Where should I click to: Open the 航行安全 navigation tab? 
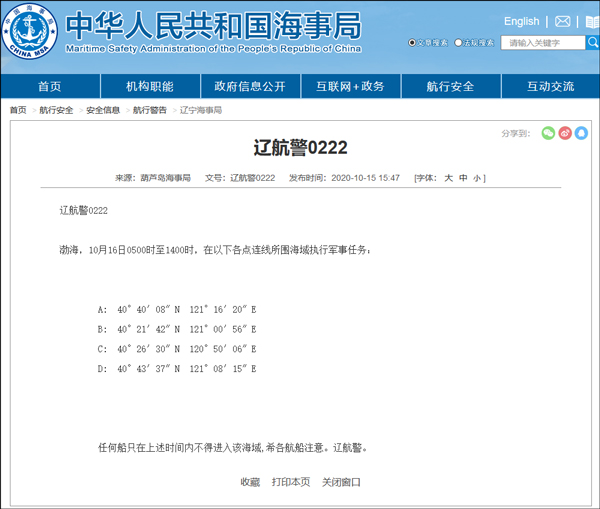pyautogui.click(x=451, y=86)
